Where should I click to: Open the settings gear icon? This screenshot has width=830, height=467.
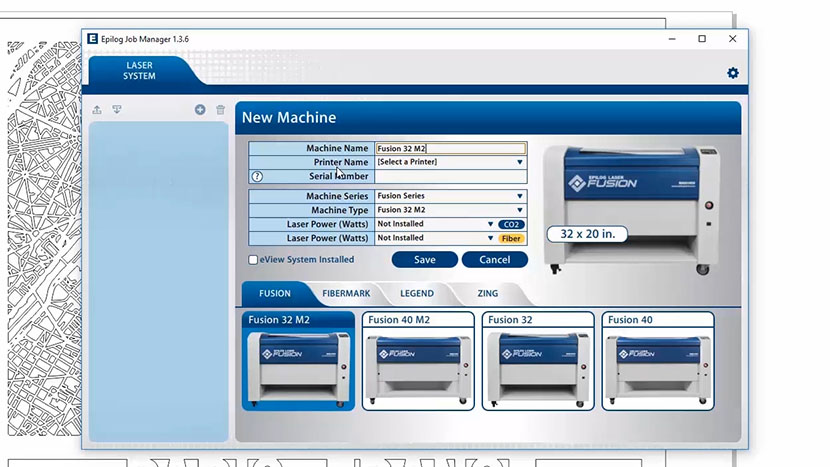pyautogui.click(x=733, y=73)
